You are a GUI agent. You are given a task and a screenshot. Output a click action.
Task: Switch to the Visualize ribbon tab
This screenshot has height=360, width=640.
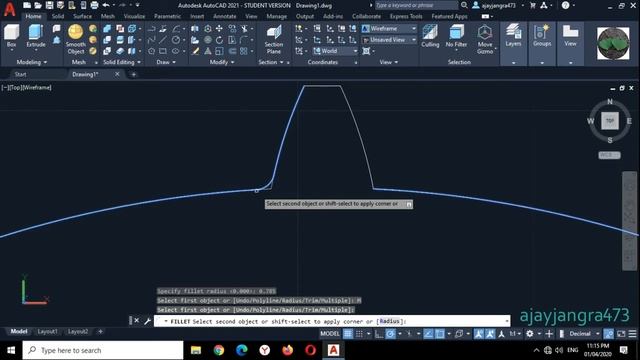click(x=134, y=16)
